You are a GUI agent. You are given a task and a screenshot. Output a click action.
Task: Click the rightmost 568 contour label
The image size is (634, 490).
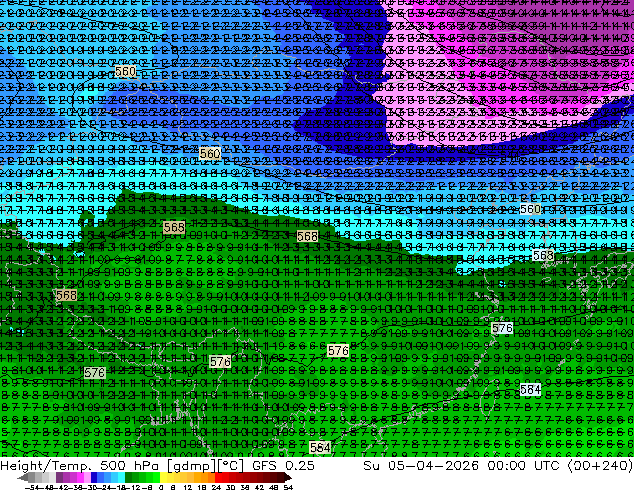click(543, 255)
